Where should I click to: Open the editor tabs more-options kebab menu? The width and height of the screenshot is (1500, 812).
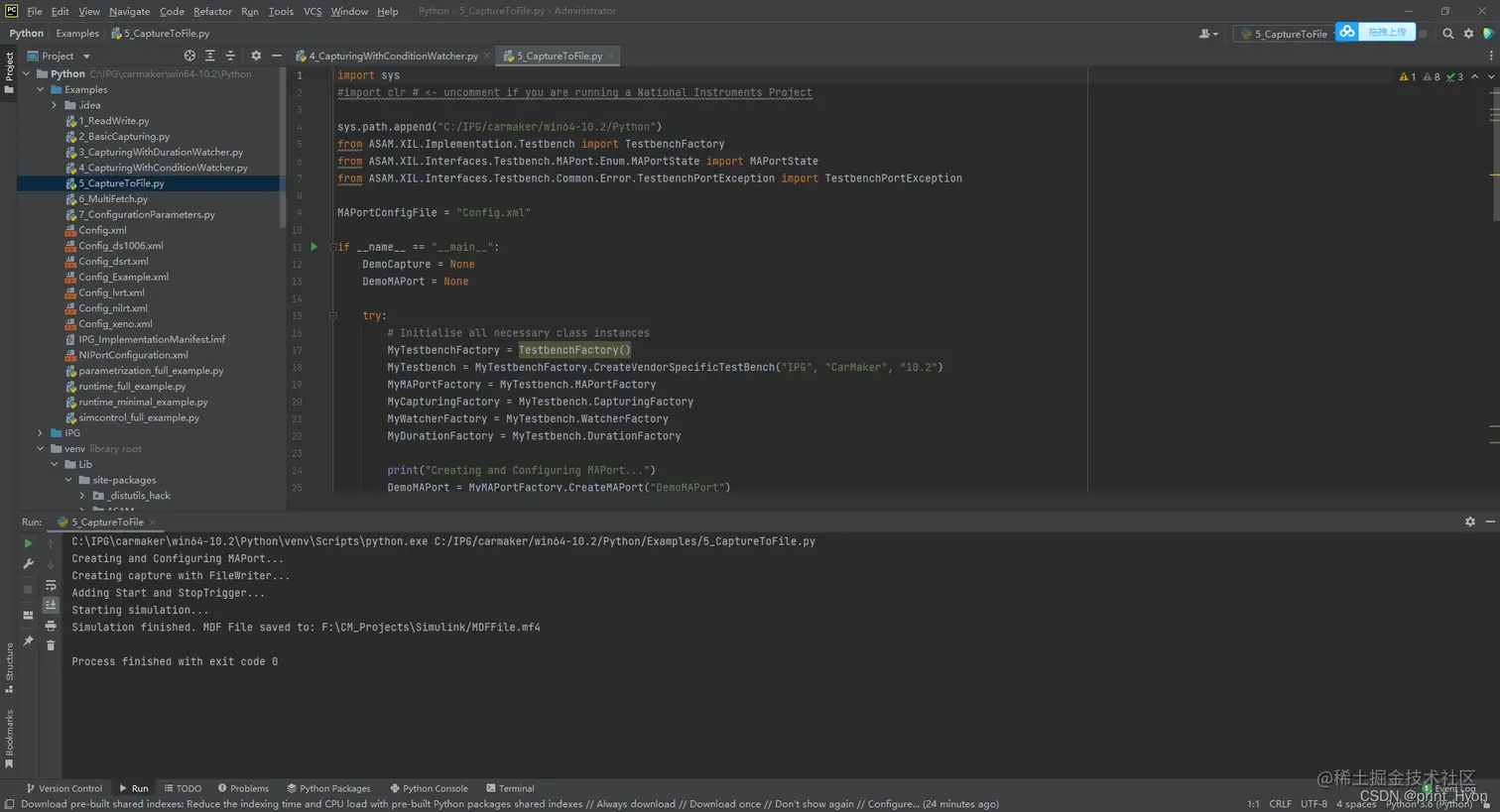(1490, 56)
